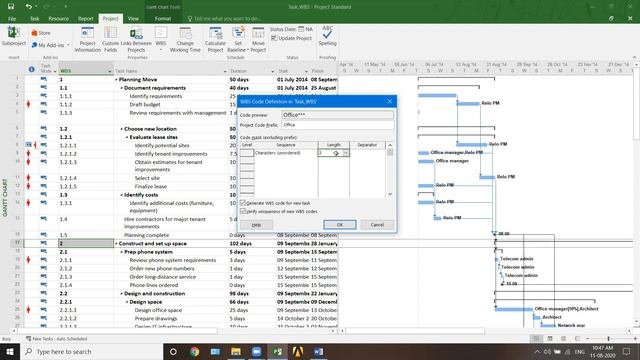Click the Status Date NA field
This screenshot has width=640, height=360.
pos(305,29)
